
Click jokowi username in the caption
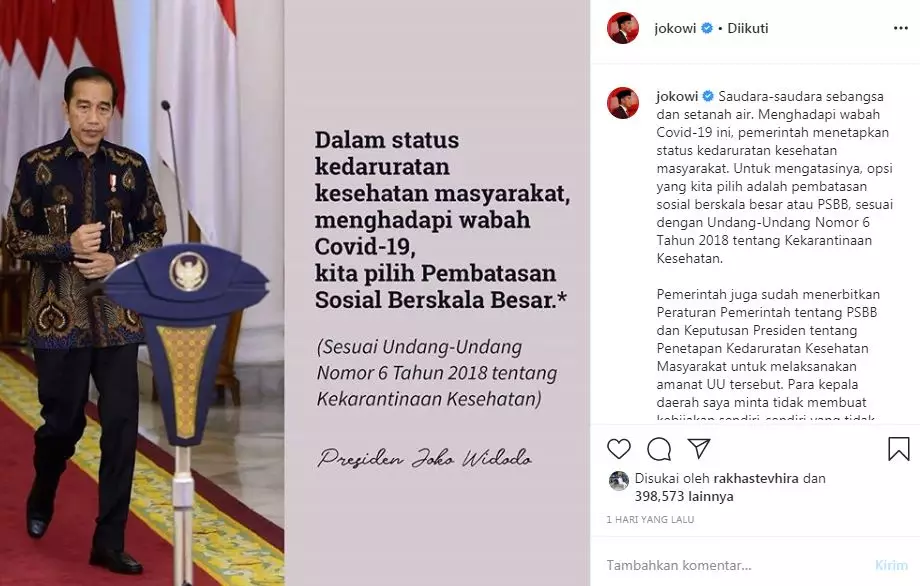(x=677, y=96)
